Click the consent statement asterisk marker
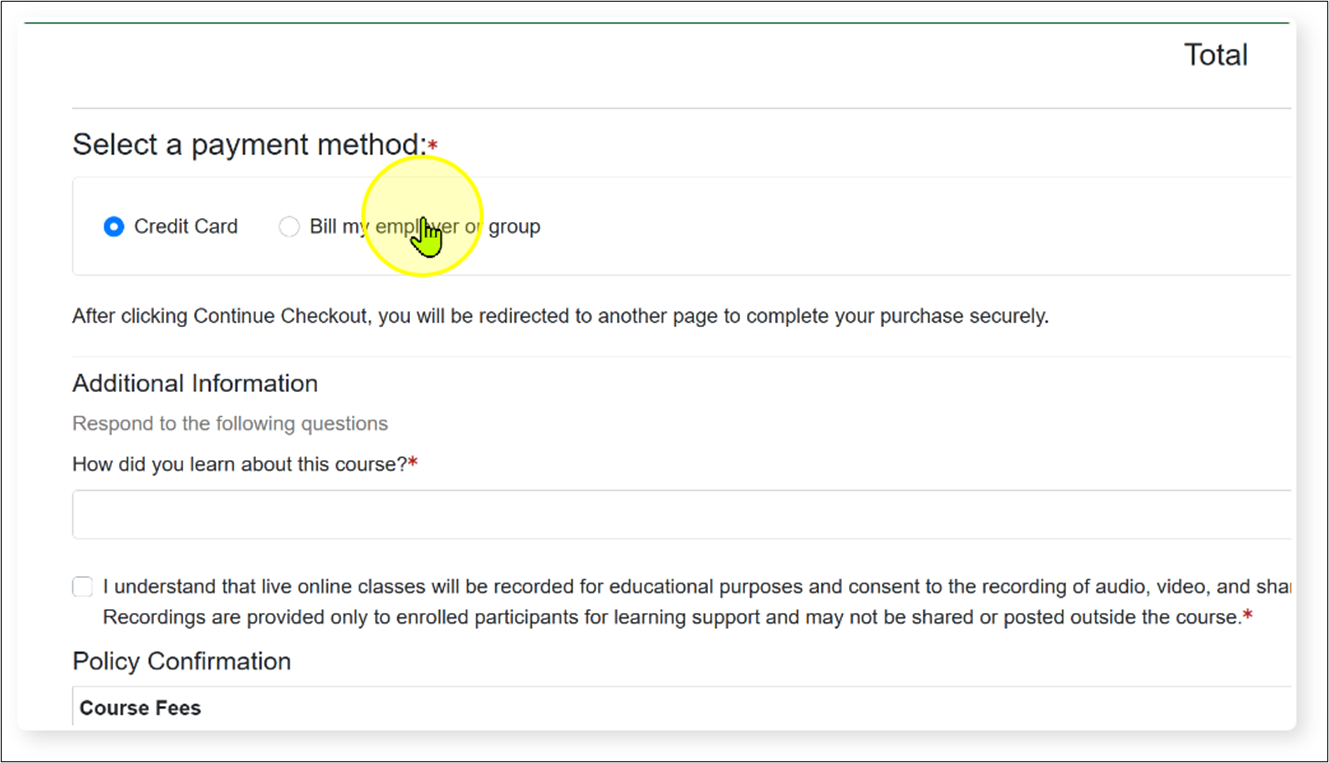1329x763 pixels. click(x=1249, y=617)
